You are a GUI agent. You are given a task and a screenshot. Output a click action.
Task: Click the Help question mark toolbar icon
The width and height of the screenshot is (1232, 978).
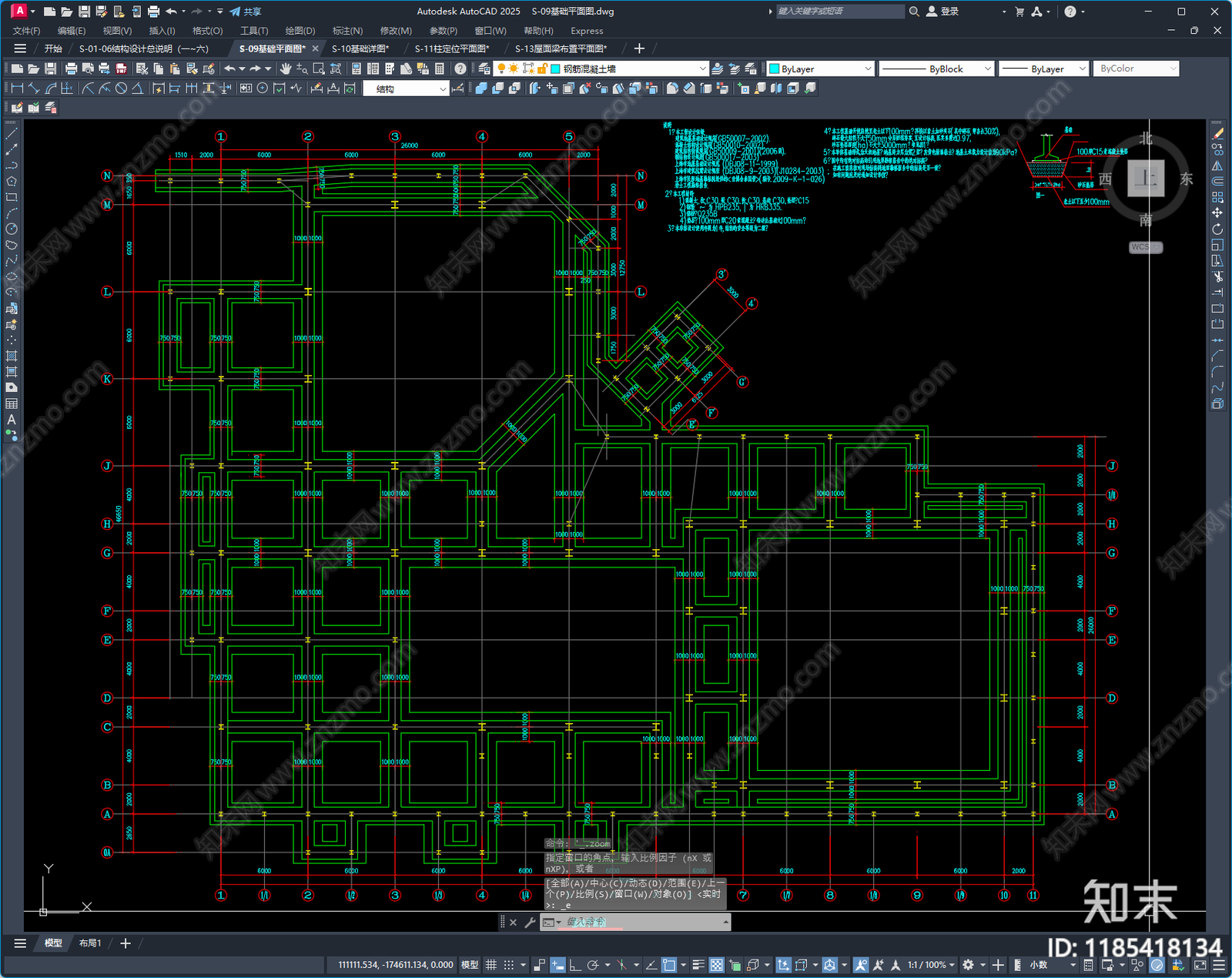[460, 69]
